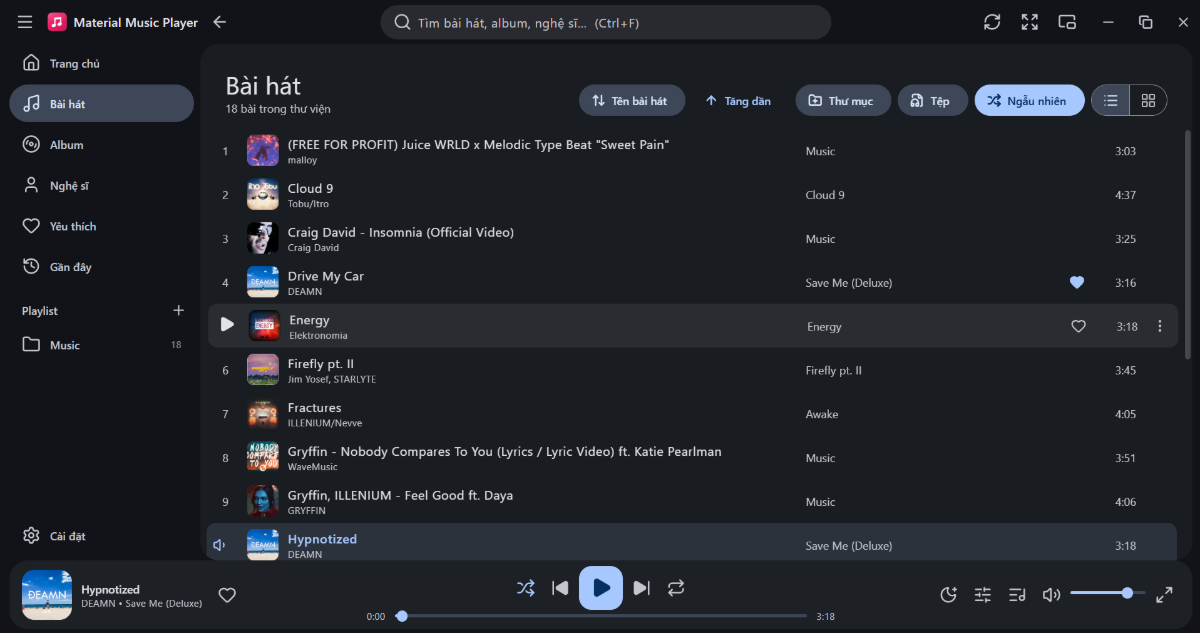Image resolution: width=1200 pixels, height=633 pixels.
Task: Expand now playing fullscreen view
Action: pyautogui.click(x=1164, y=594)
